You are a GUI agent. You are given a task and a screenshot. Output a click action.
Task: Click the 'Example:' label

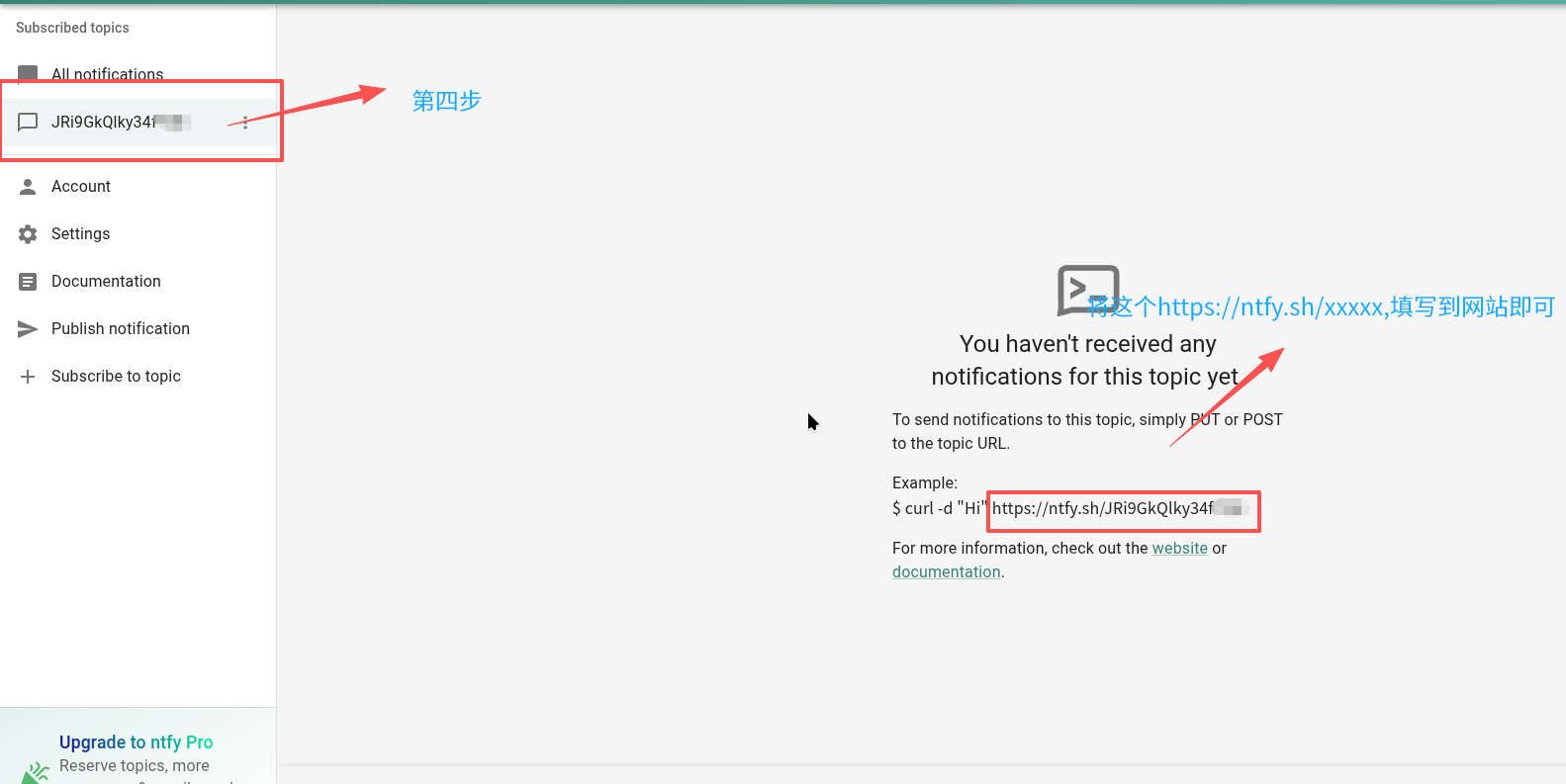point(925,482)
